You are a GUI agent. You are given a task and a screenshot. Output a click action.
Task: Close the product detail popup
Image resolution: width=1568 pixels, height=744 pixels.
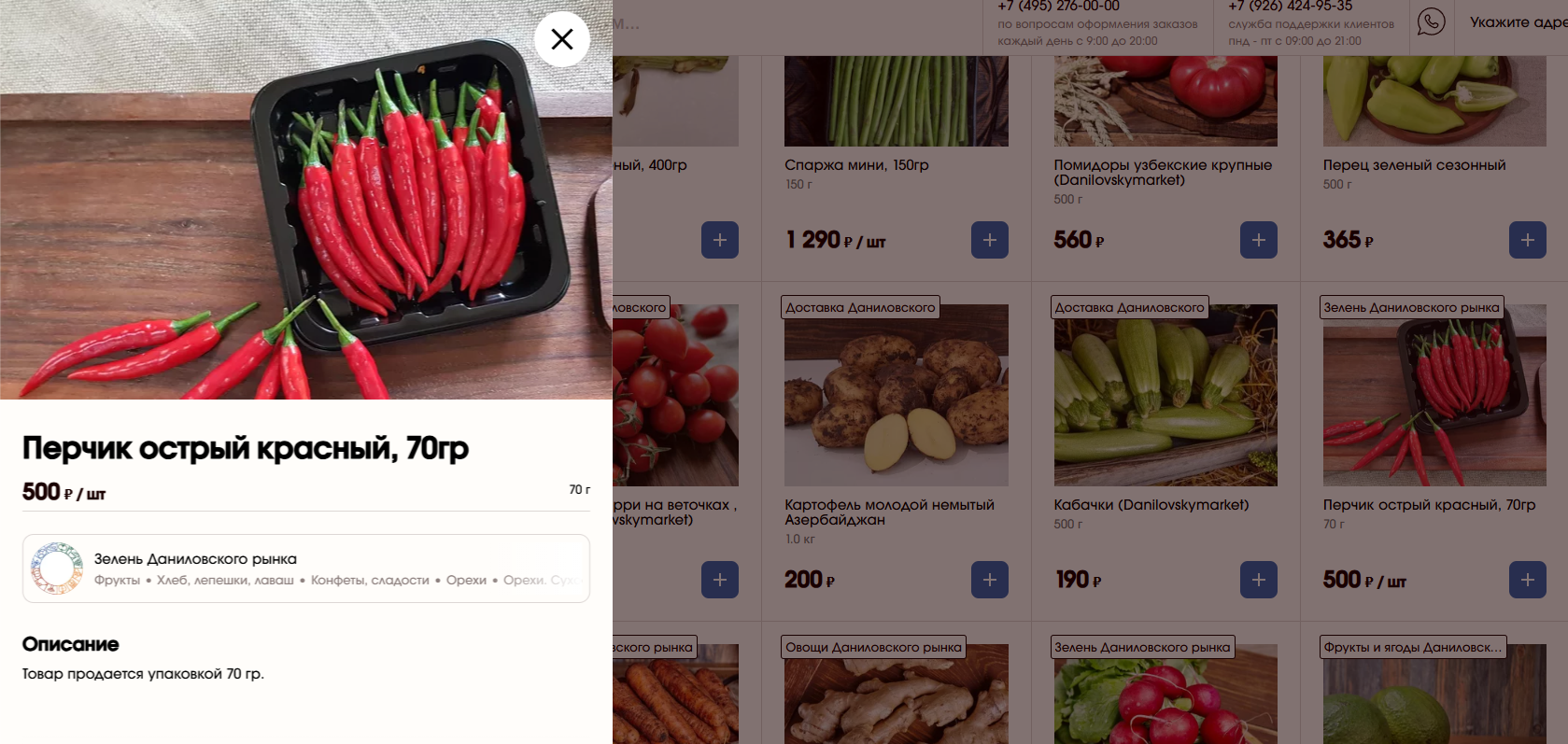[562, 39]
